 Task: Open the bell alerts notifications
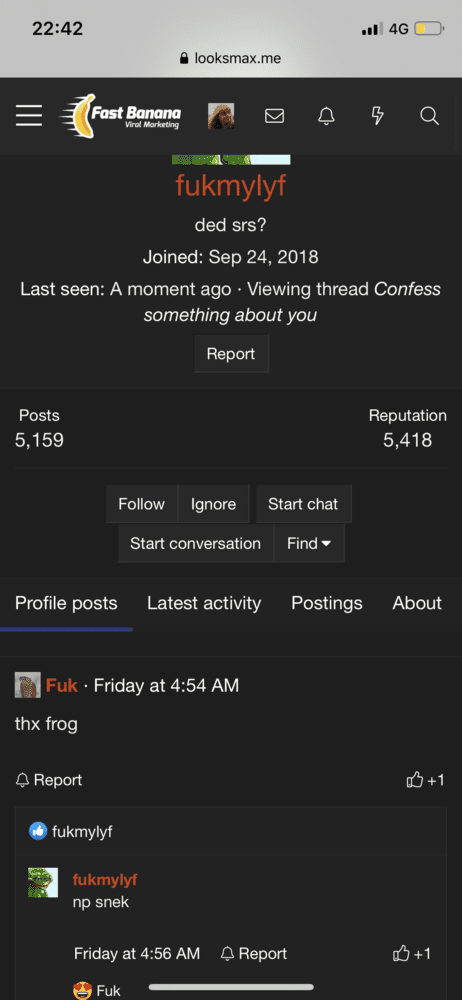point(326,116)
